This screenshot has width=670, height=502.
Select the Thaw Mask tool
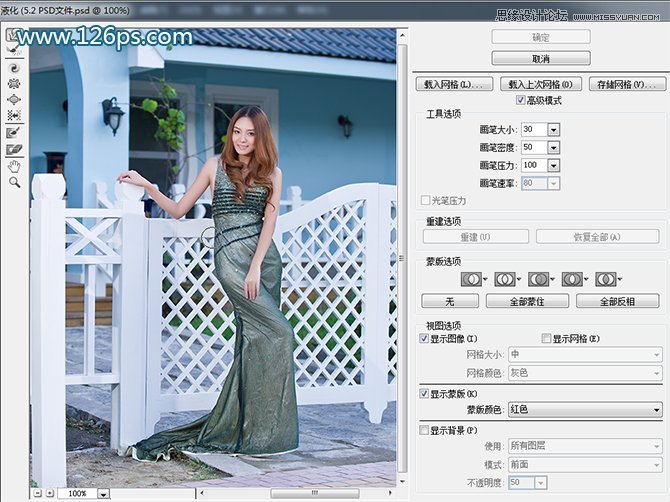[x=14, y=150]
